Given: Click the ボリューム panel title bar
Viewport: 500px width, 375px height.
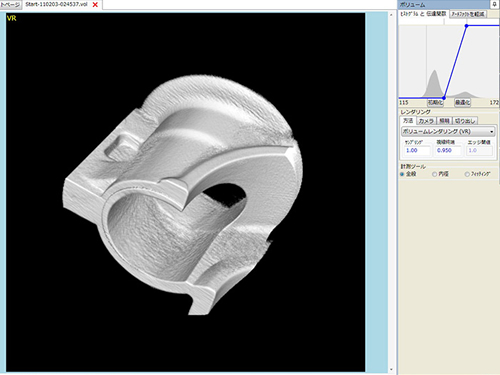Looking at the screenshot, I should [x=445, y=4].
